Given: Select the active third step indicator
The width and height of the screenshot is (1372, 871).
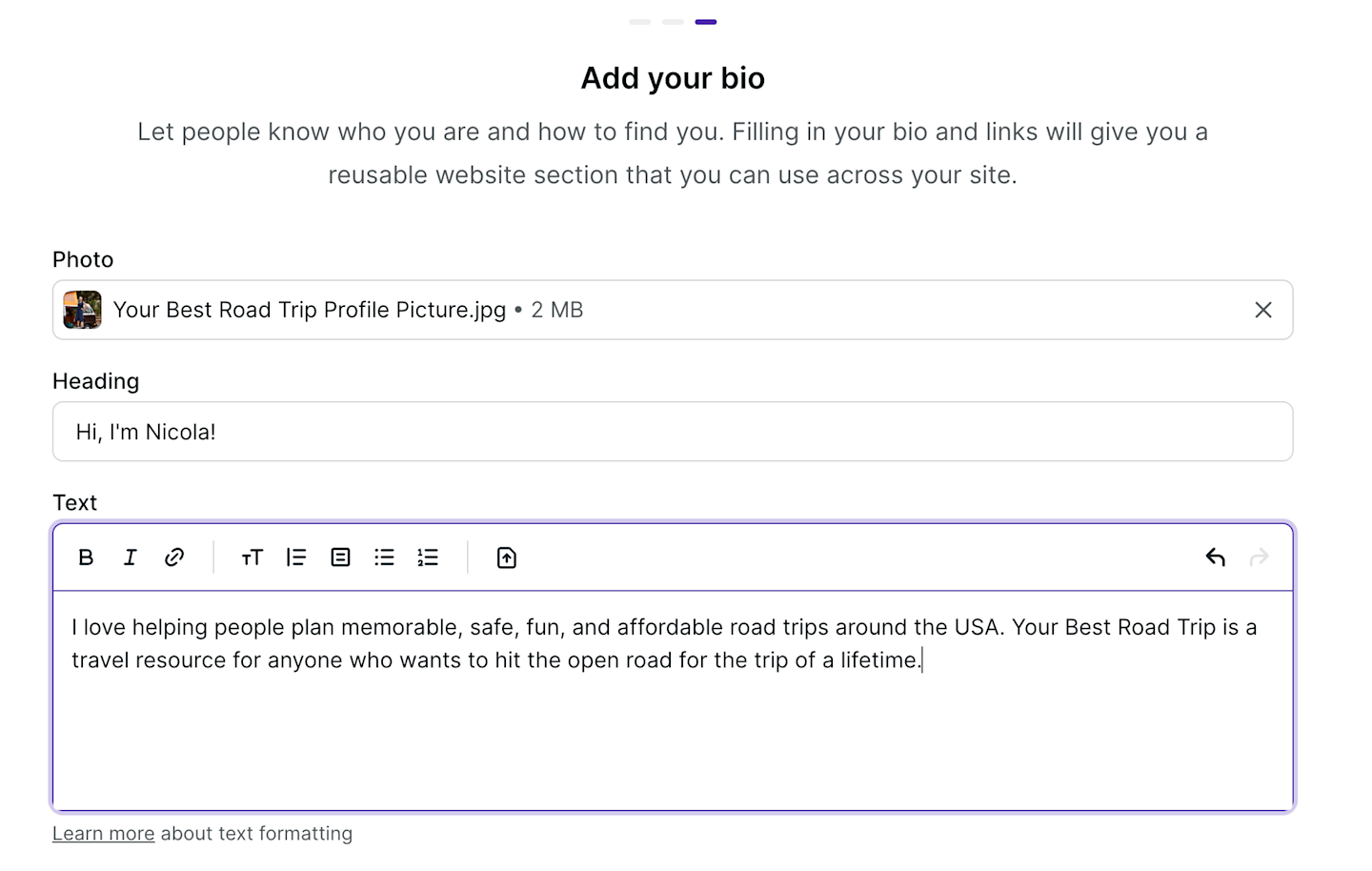Looking at the screenshot, I should 706,22.
